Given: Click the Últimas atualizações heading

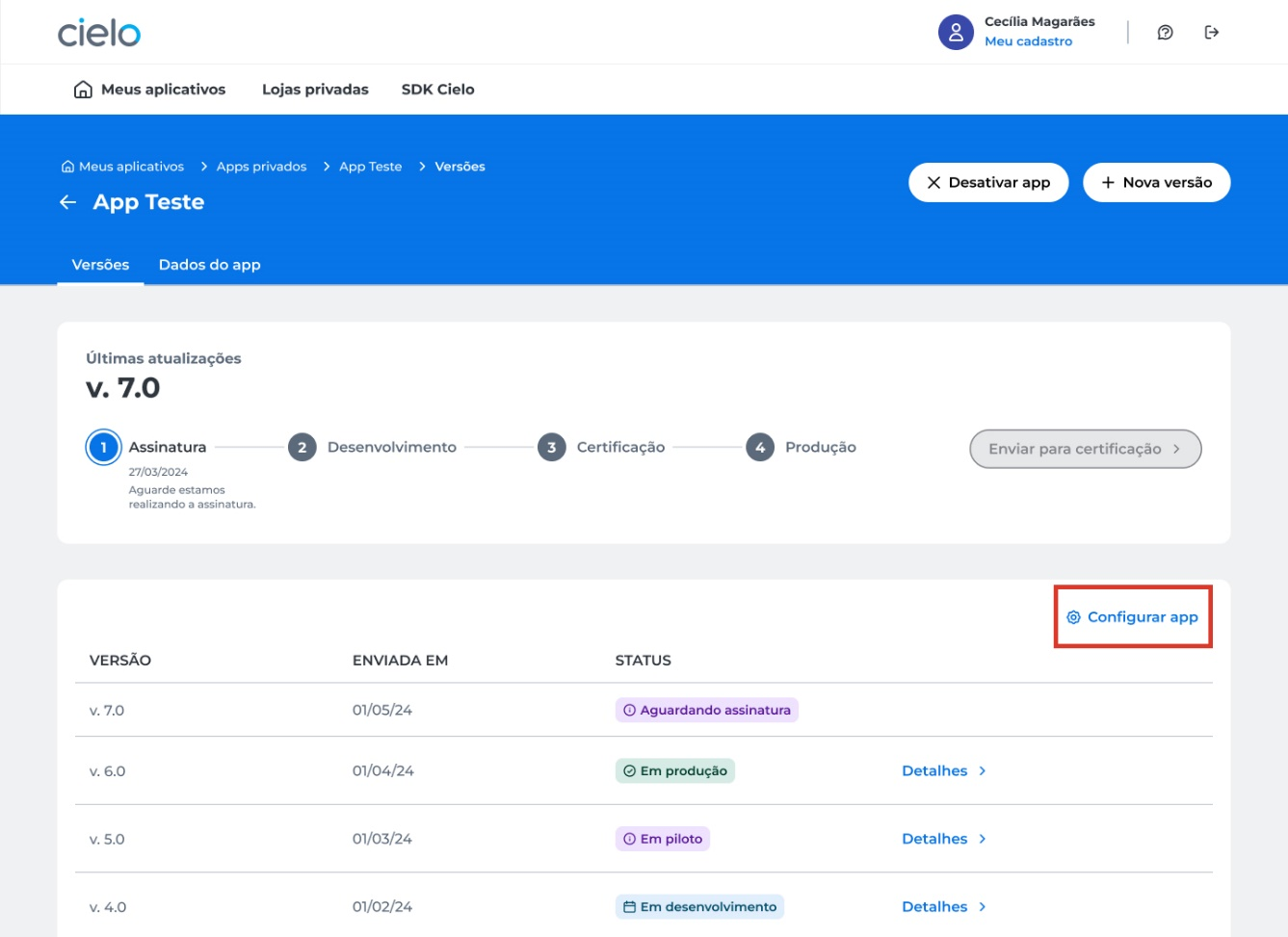Looking at the screenshot, I should pyautogui.click(x=164, y=358).
